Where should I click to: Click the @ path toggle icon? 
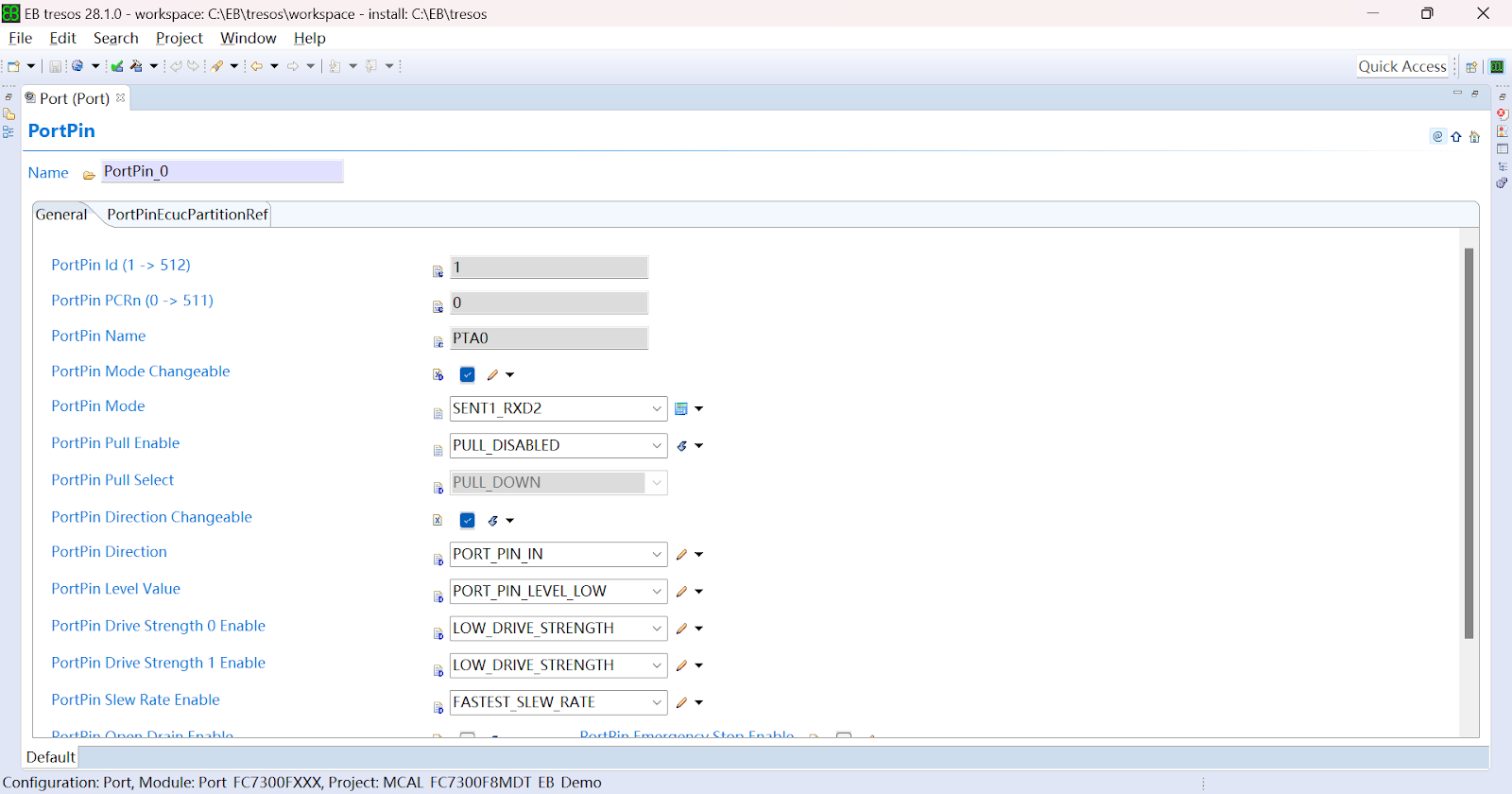(1437, 136)
